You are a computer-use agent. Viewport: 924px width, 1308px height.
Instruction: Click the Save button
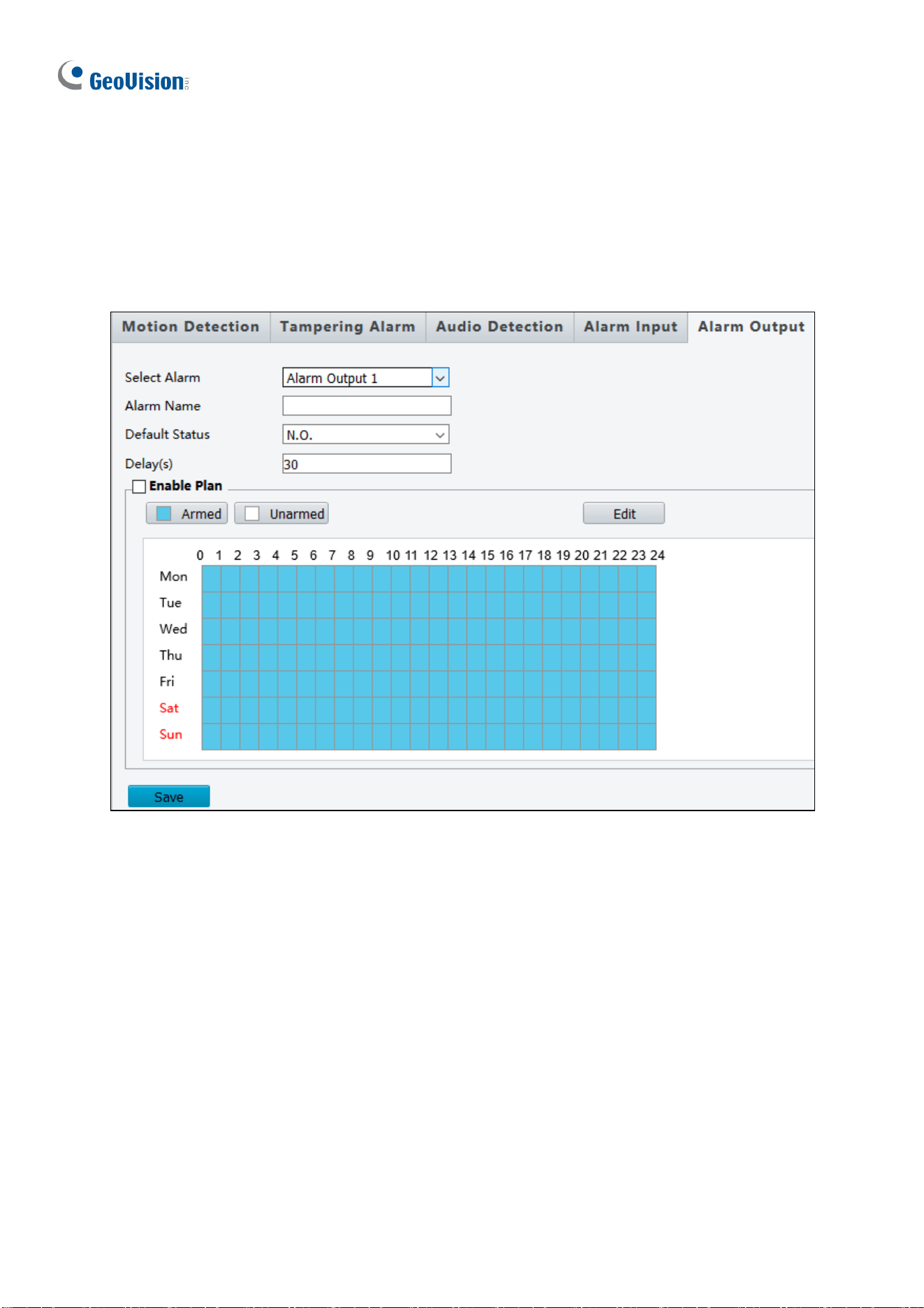(x=169, y=797)
